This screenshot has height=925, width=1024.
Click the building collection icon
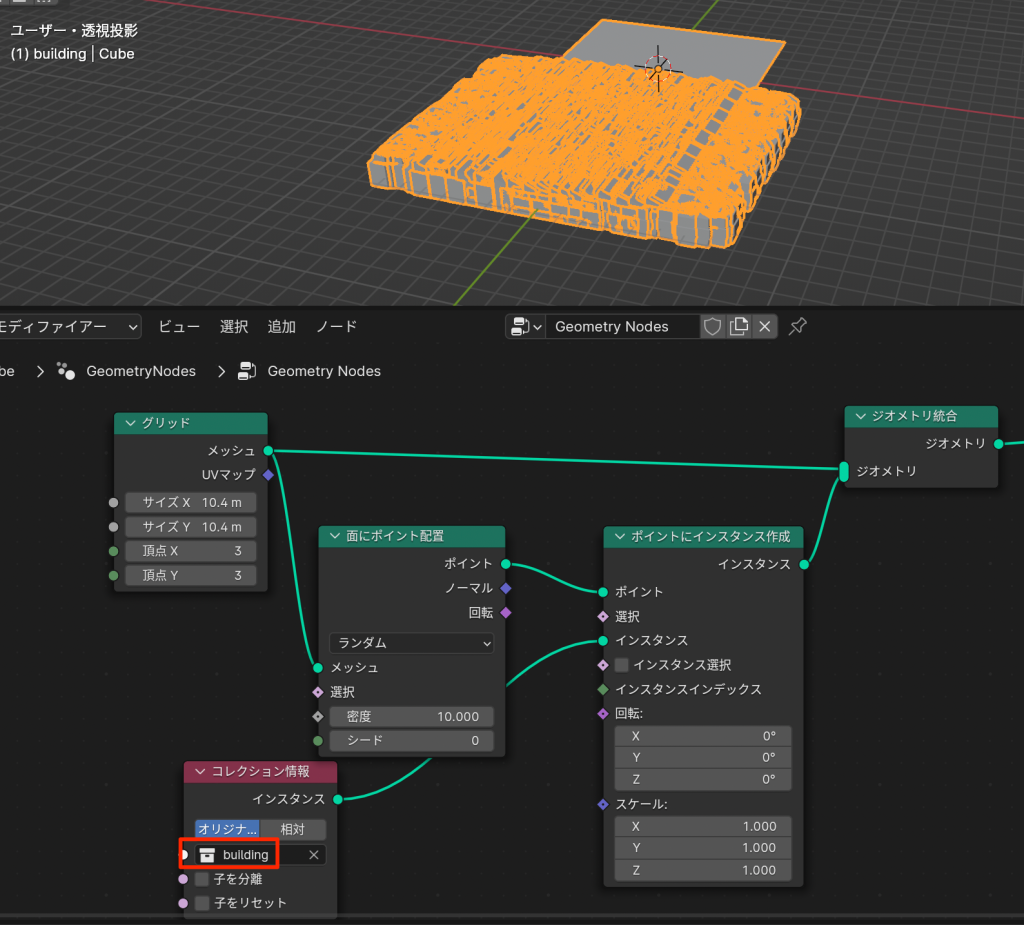coord(207,855)
